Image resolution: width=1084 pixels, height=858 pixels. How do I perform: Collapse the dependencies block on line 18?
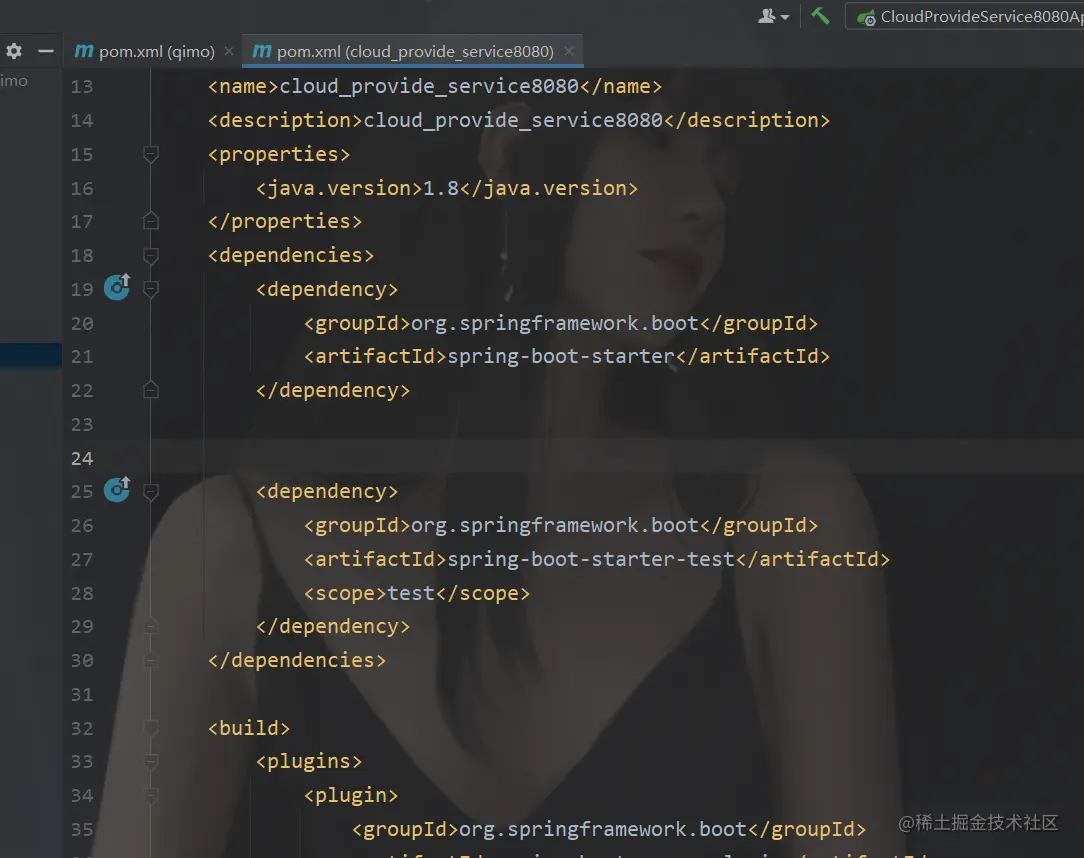pos(151,256)
